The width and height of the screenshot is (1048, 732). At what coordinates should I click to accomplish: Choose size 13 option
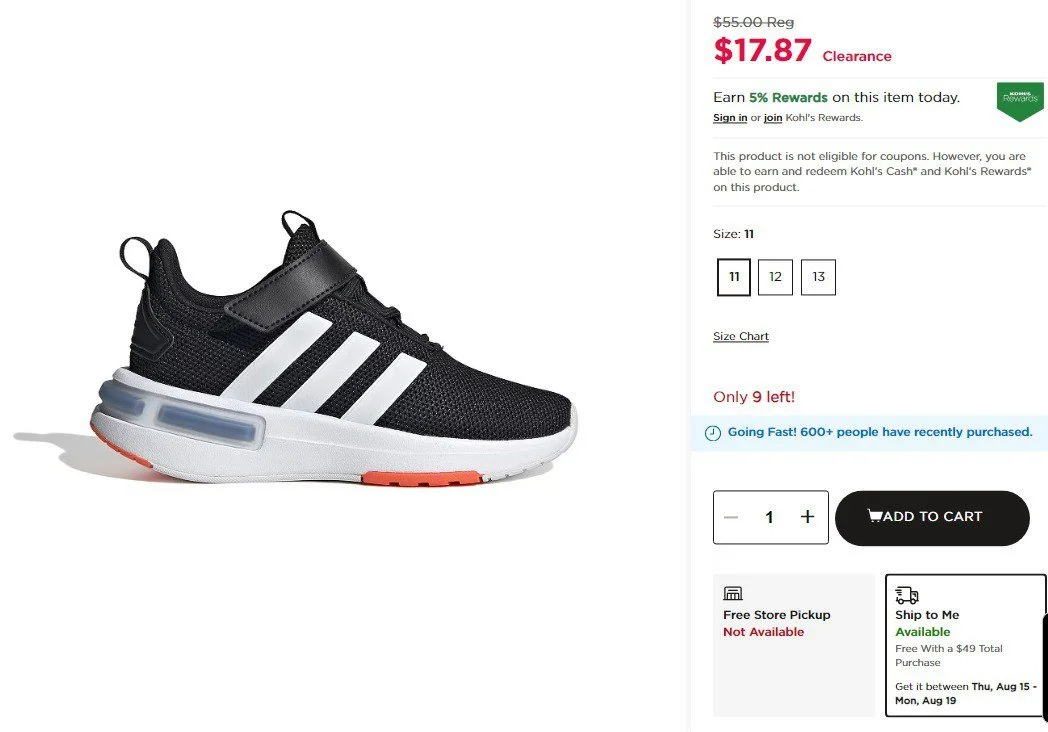coord(818,277)
